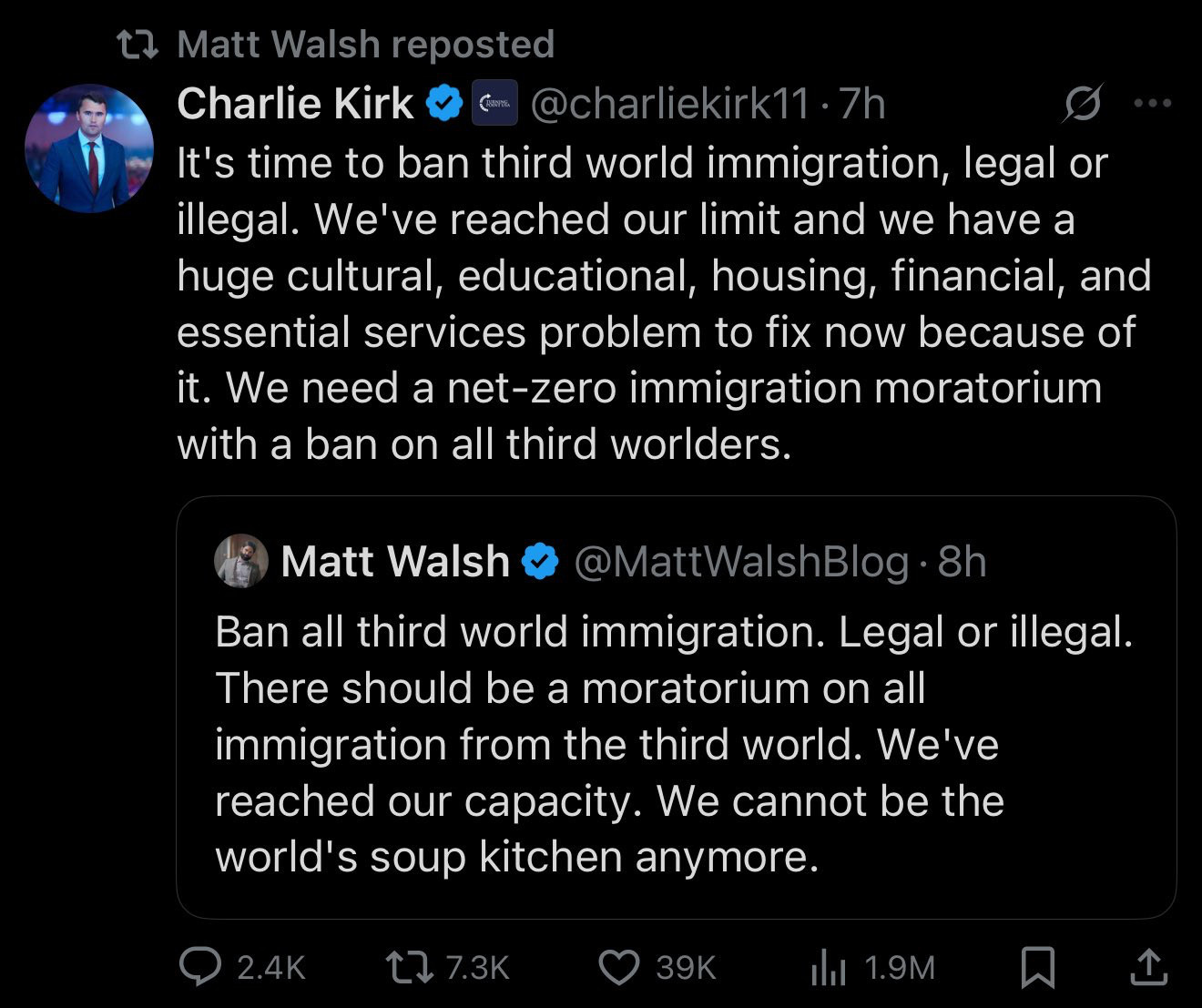Click the repost arrows next to 'Matt Walsh reposted'

[136, 42]
